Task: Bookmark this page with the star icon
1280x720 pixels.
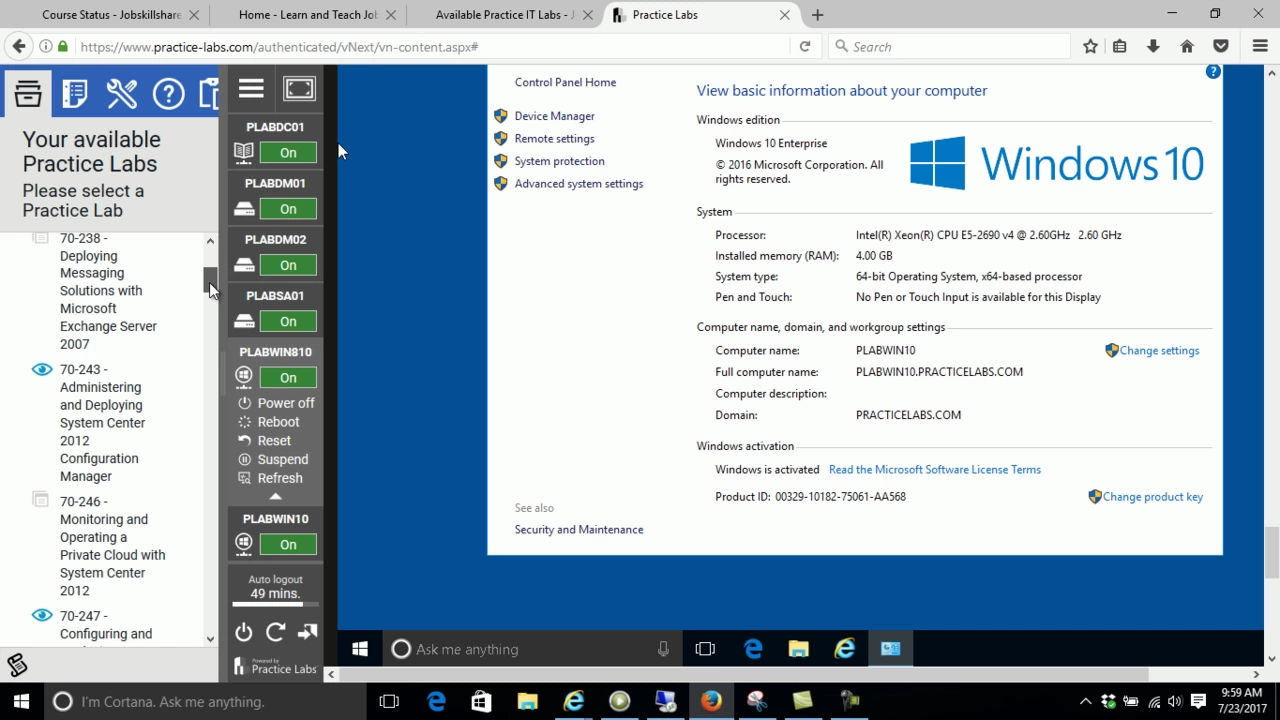Action: [x=1090, y=46]
